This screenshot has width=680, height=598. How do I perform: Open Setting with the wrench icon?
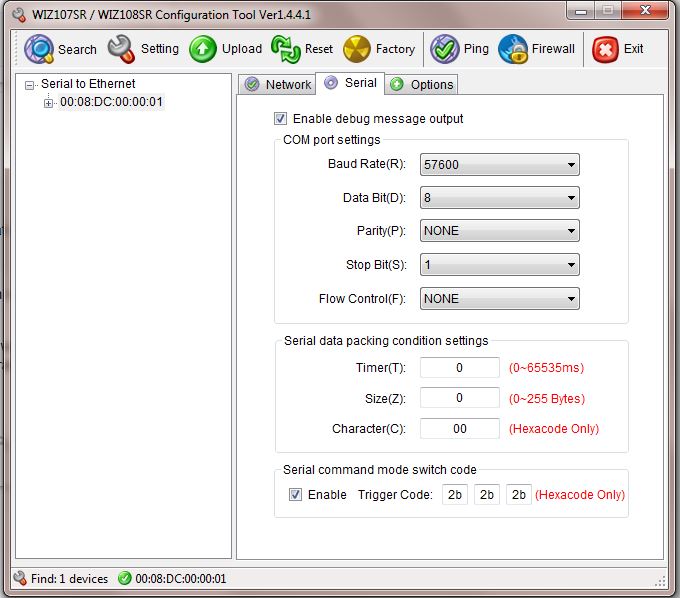[121, 49]
